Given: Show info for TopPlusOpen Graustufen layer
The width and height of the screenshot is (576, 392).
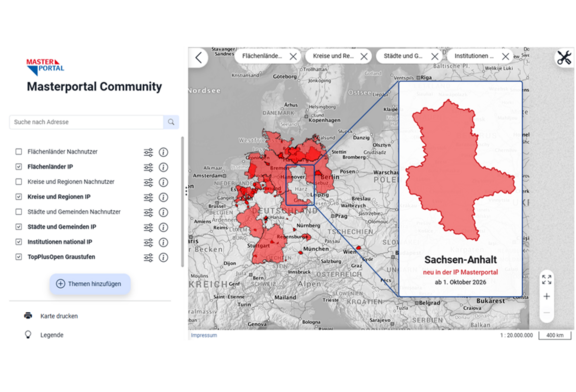Looking at the screenshot, I should (x=163, y=258).
